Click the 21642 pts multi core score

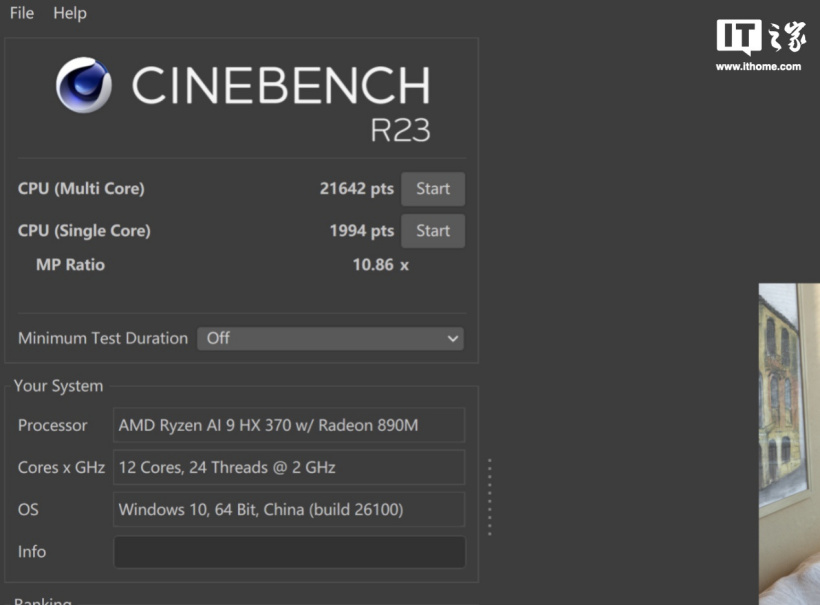coord(356,189)
